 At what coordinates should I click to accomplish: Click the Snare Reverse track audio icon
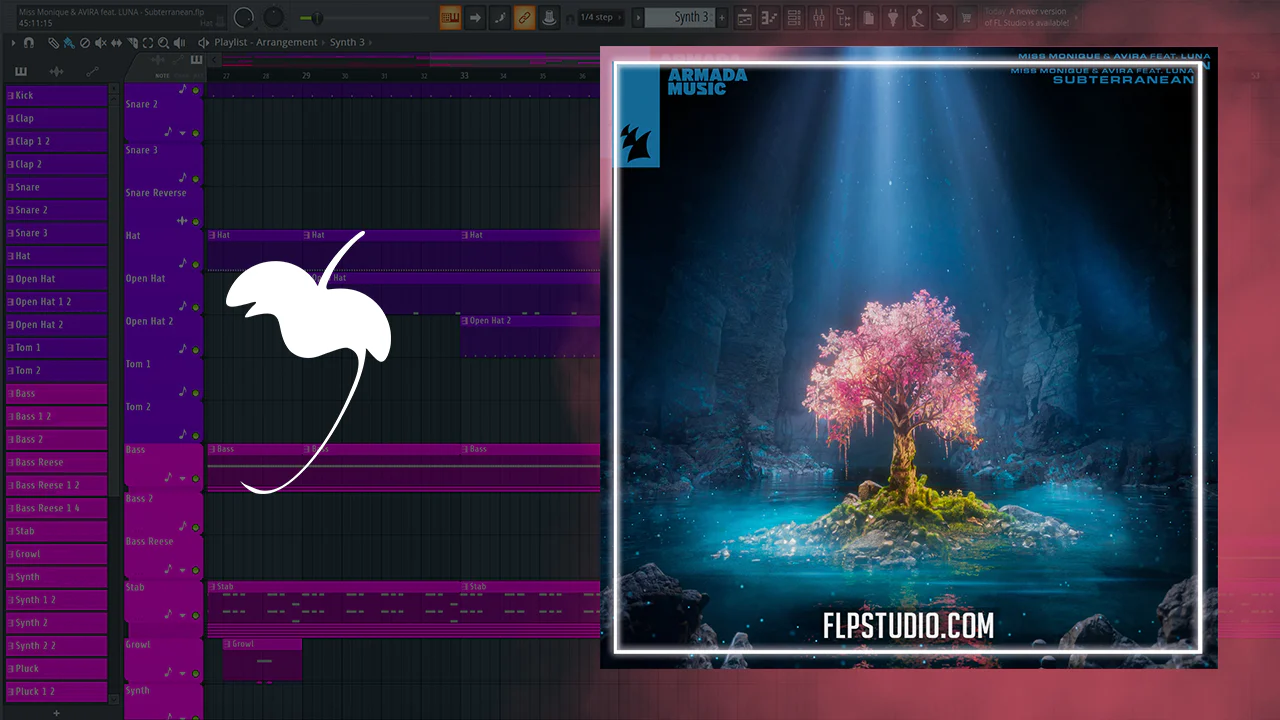click(x=182, y=221)
